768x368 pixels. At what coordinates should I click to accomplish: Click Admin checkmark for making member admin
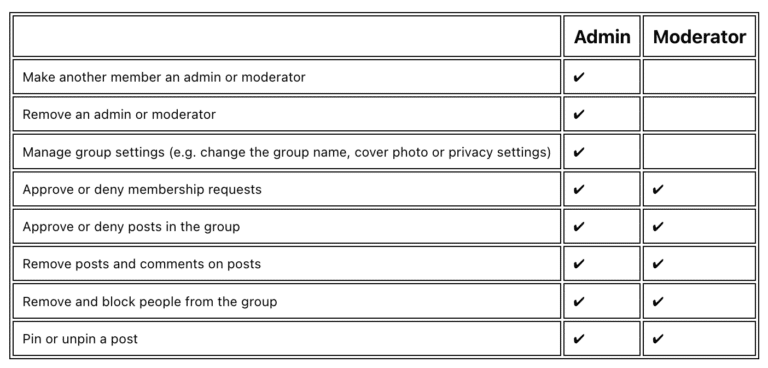pyautogui.click(x=579, y=77)
